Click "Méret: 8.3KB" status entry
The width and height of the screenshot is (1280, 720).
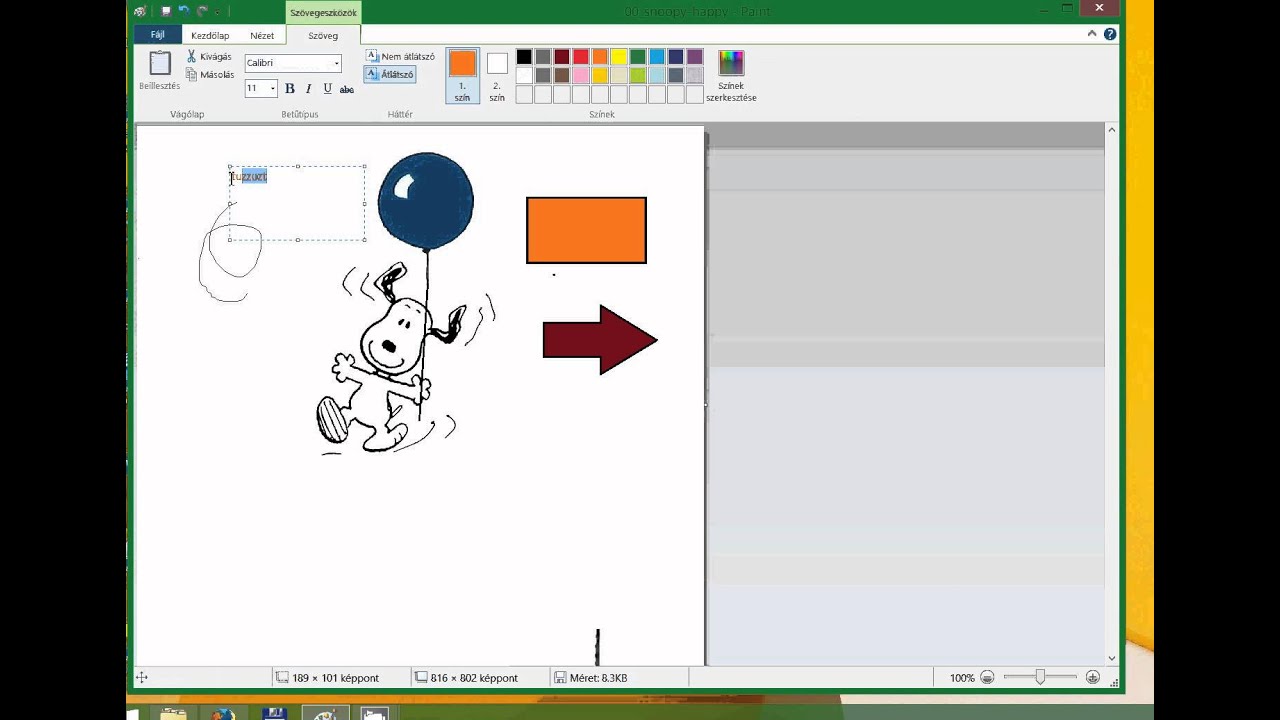tap(598, 678)
